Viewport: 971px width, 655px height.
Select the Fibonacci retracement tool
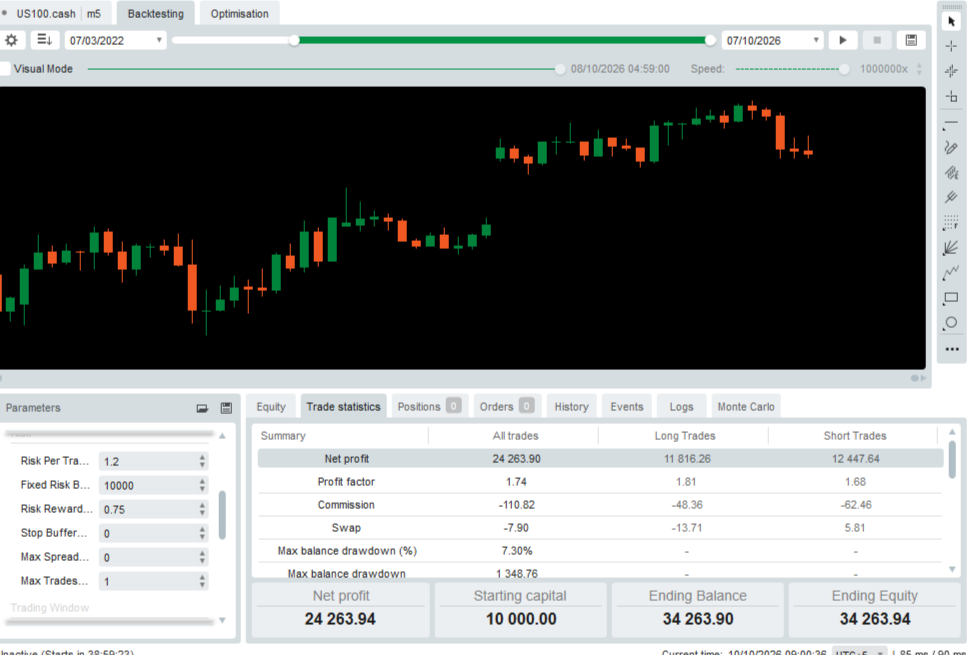click(x=951, y=223)
